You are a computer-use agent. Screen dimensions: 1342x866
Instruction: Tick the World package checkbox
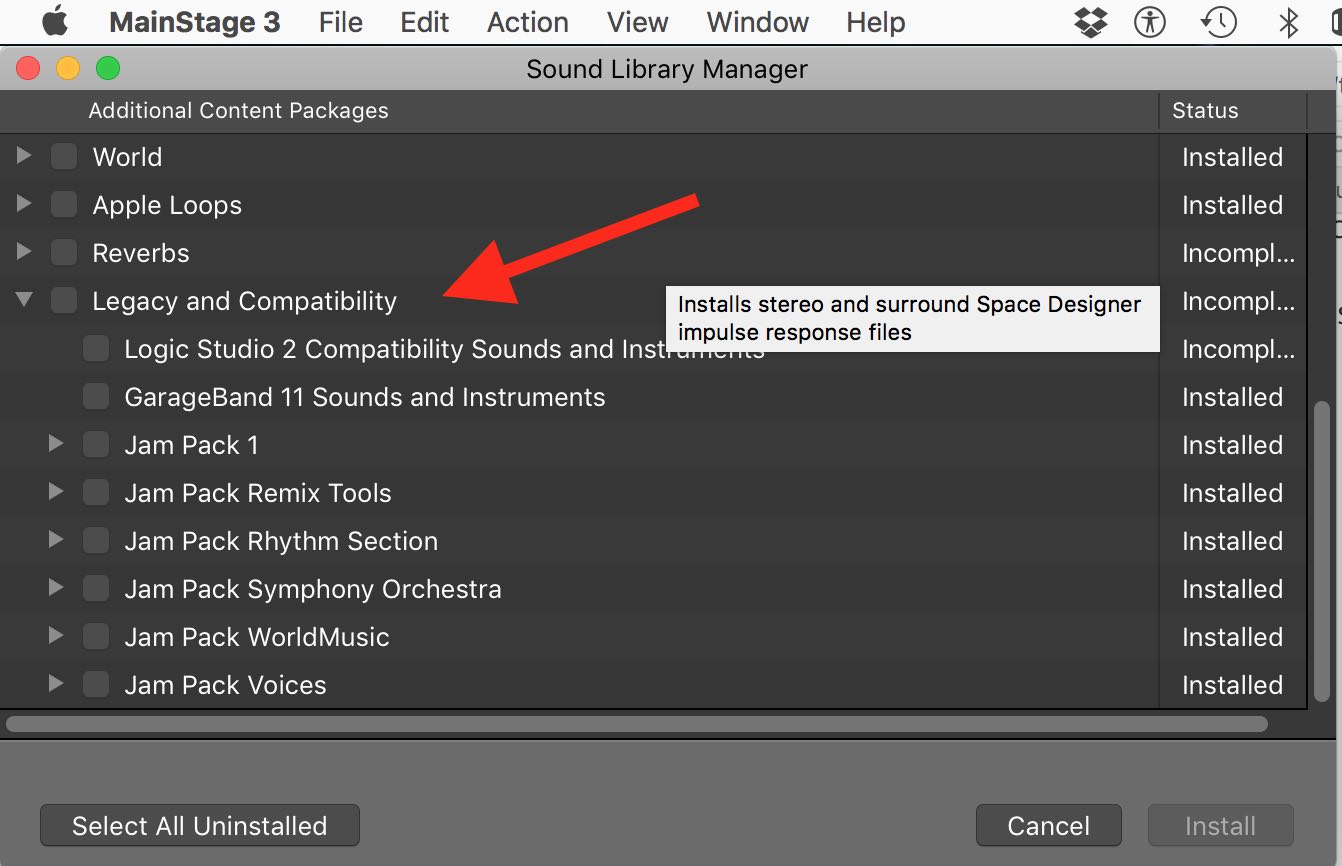point(64,157)
